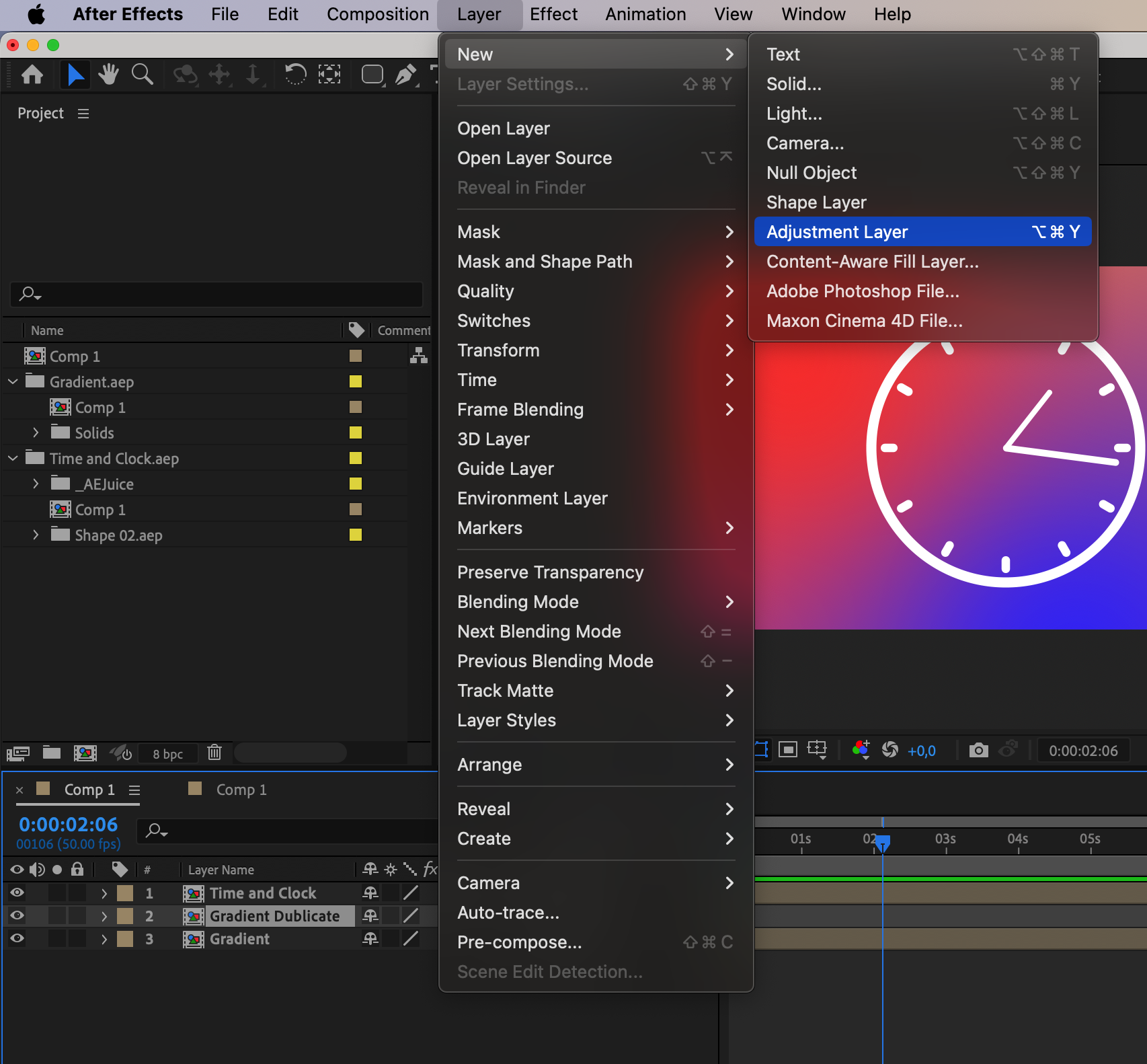Image resolution: width=1147 pixels, height=1064 pixels.
Task: Expand the Shape 02.aep folder
Action: [36, 535]
